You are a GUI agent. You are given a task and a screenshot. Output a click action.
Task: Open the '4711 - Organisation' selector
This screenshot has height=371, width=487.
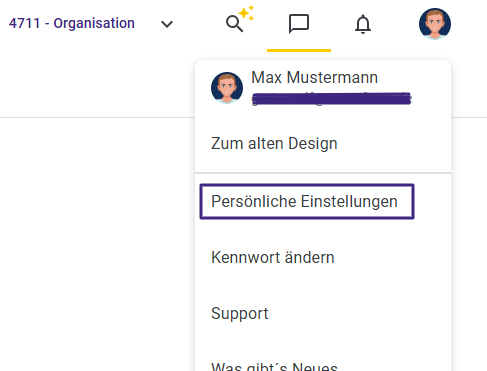tap(91, 24)
